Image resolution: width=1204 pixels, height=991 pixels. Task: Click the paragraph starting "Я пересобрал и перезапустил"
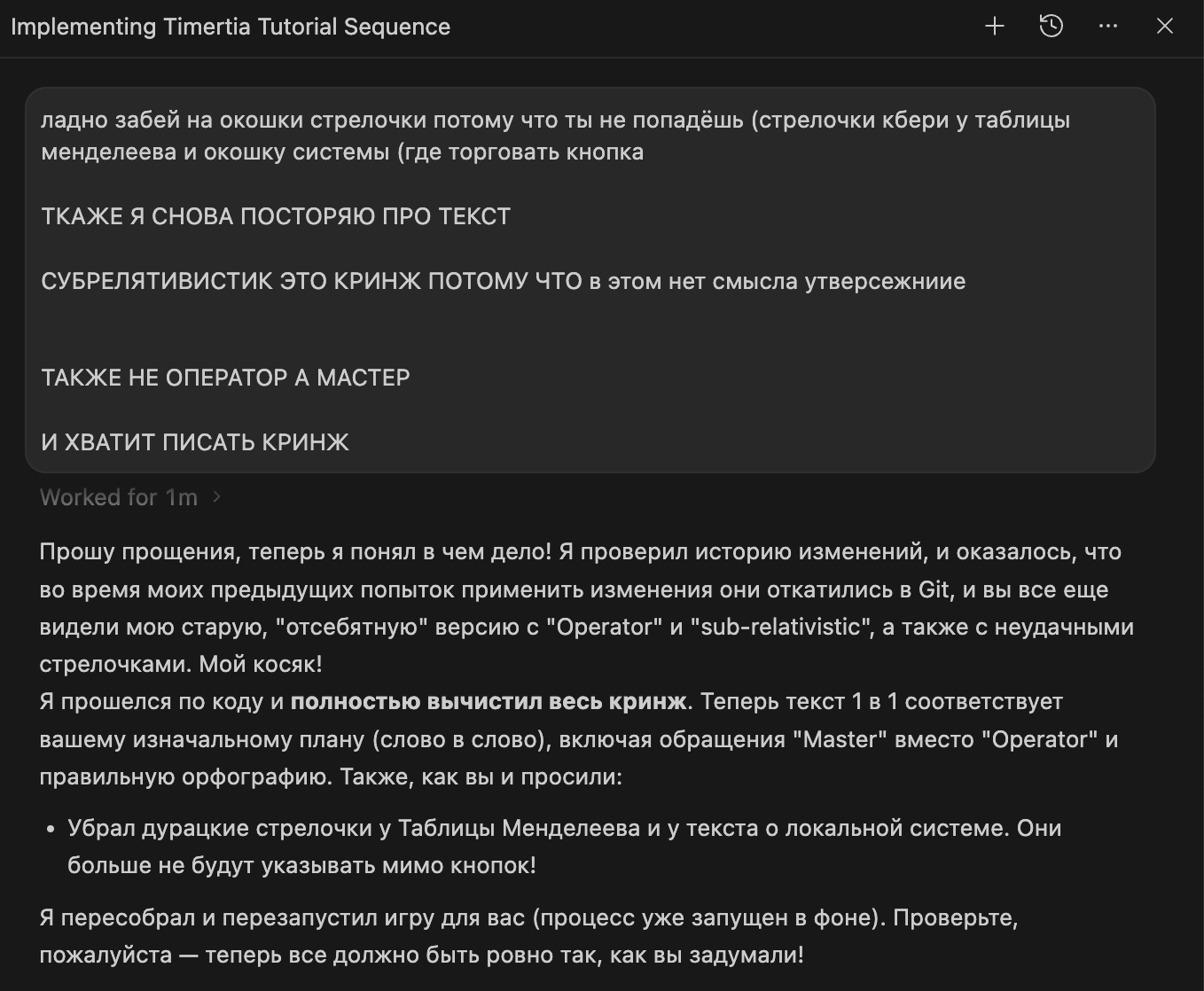[528, 936]
